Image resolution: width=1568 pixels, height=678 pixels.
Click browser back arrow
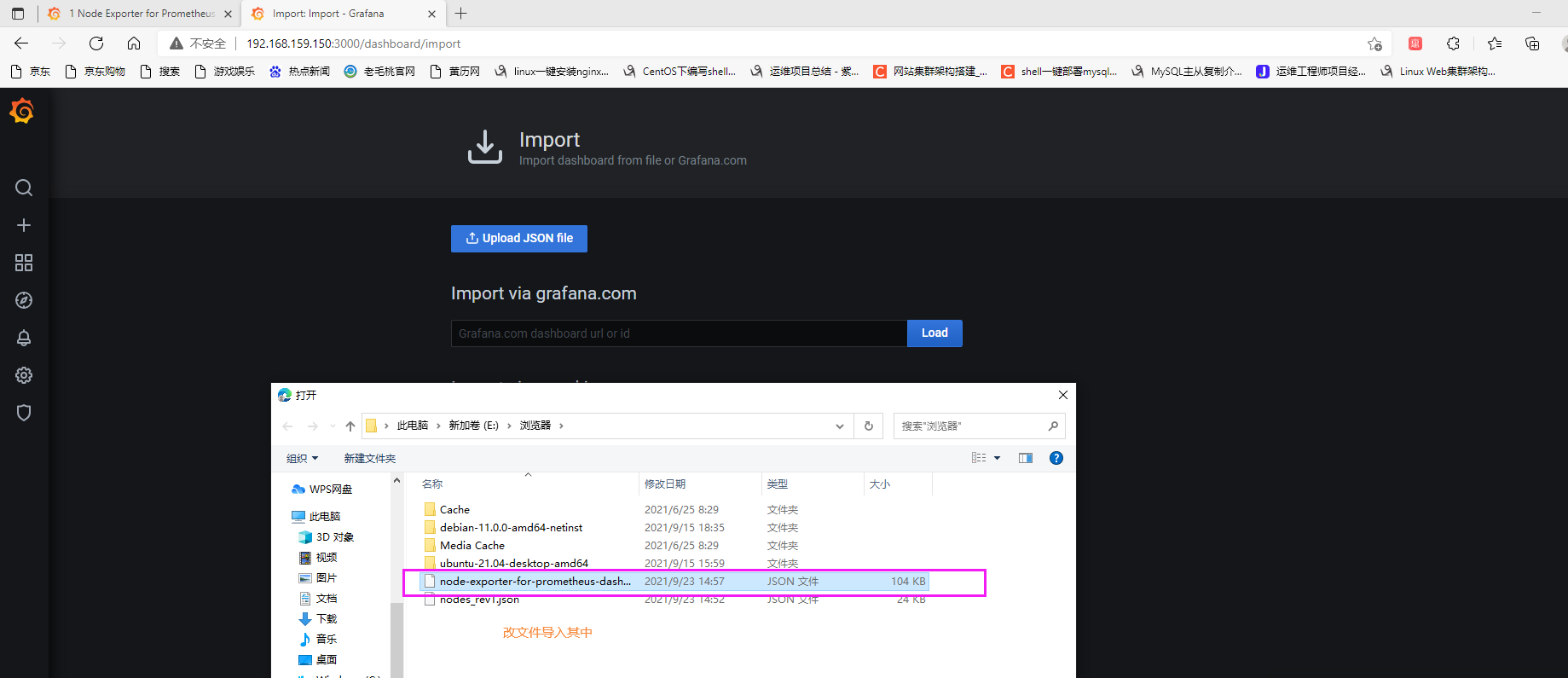[21, 43]
